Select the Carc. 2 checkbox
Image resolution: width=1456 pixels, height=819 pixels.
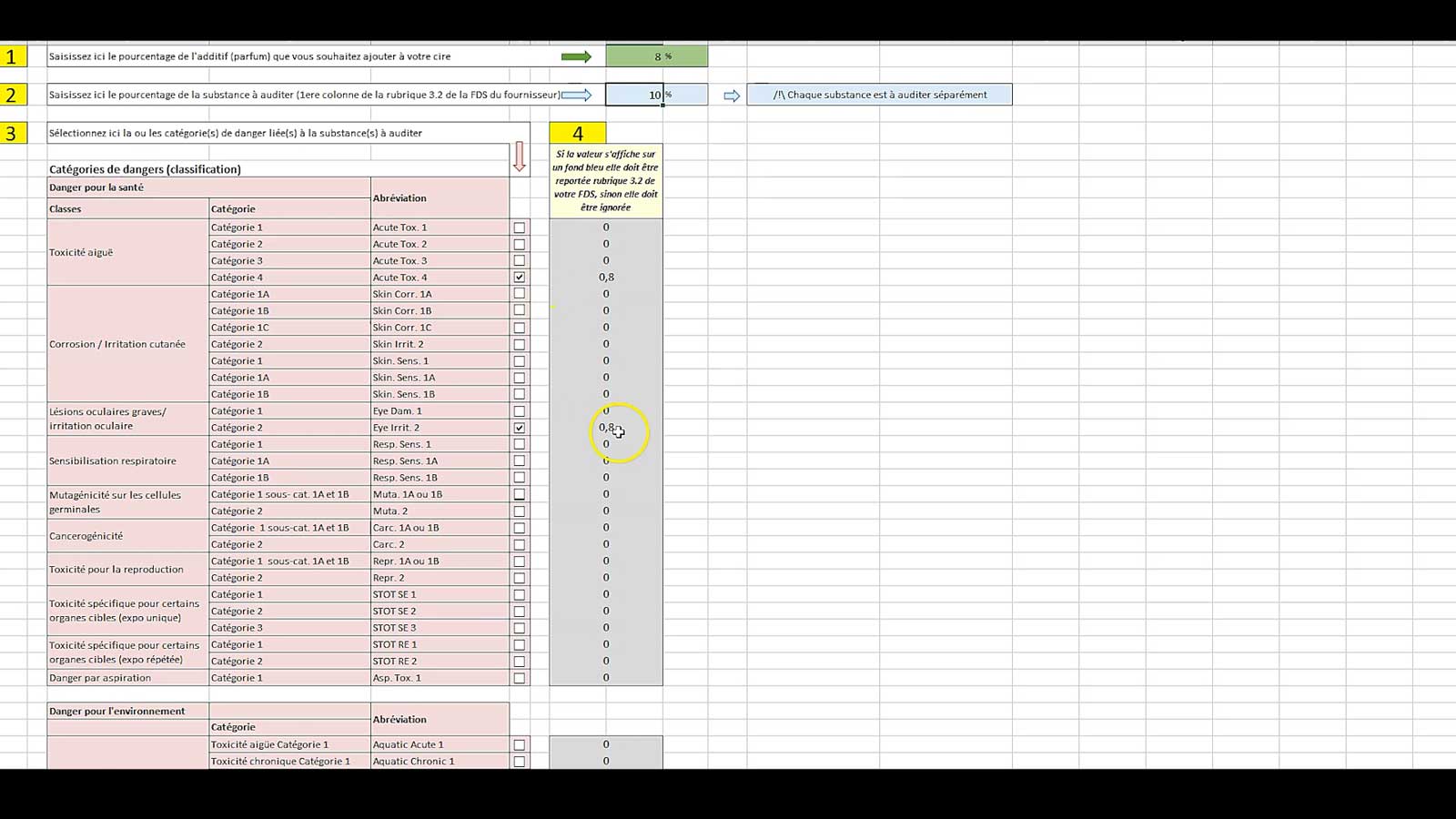(520, 544)
